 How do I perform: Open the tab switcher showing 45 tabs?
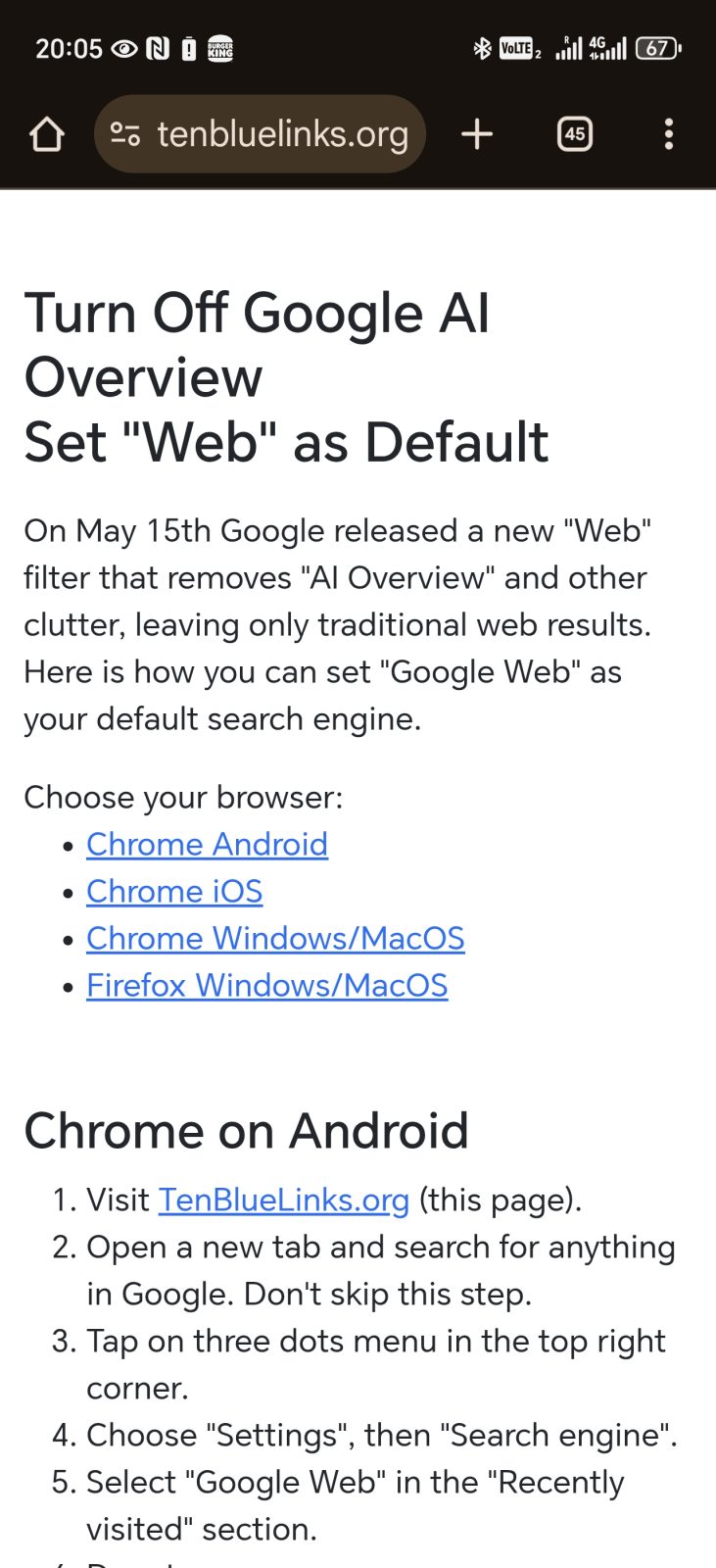[575, 134]
